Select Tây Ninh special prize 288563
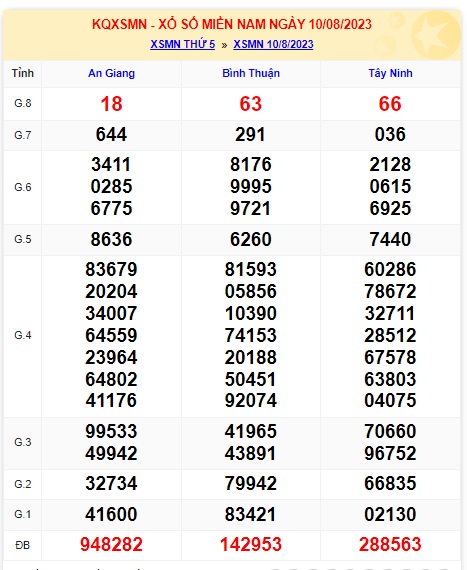This screenshot has width=467, height=570. [390, 544]
